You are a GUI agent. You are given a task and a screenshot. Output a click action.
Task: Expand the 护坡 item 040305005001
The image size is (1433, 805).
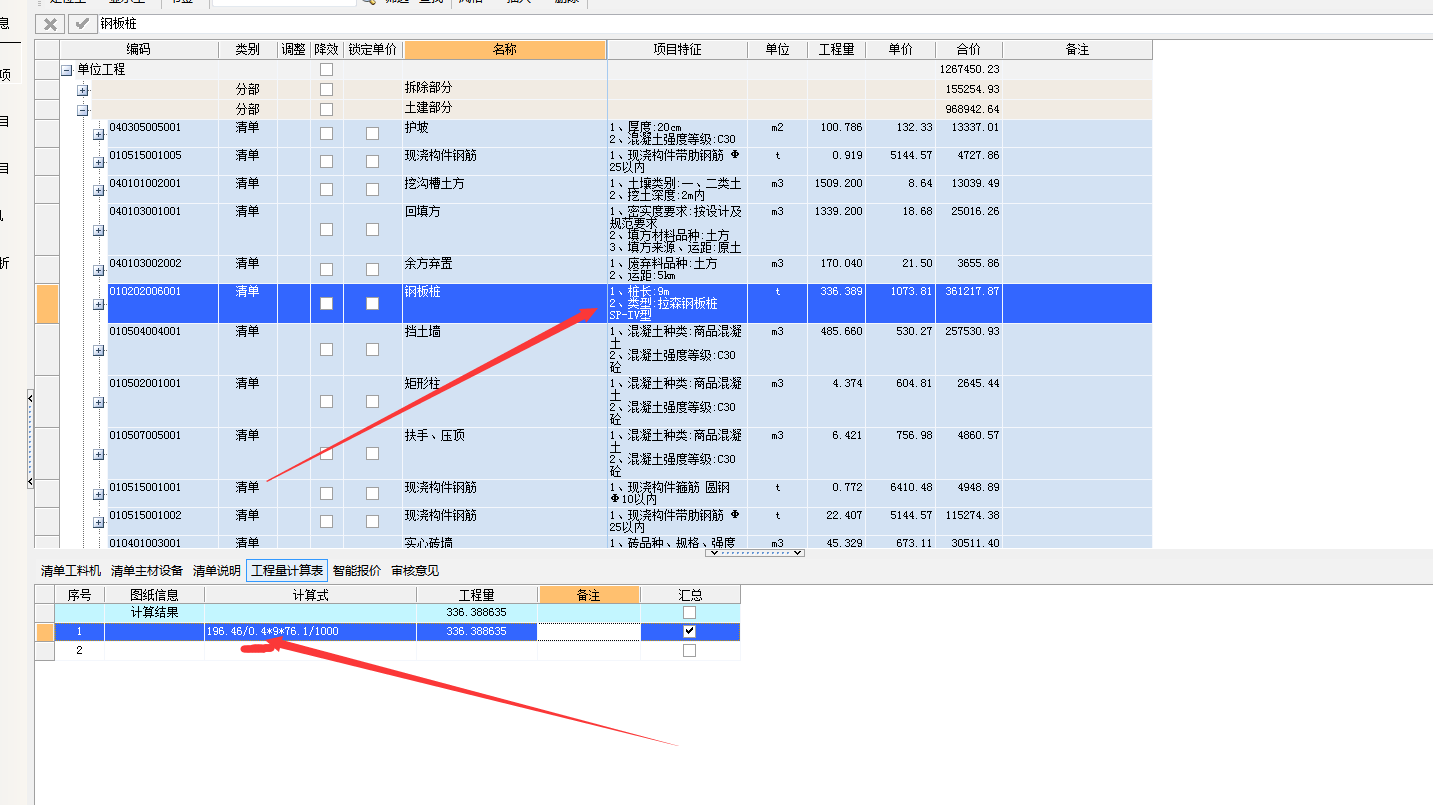pos(99,134)
